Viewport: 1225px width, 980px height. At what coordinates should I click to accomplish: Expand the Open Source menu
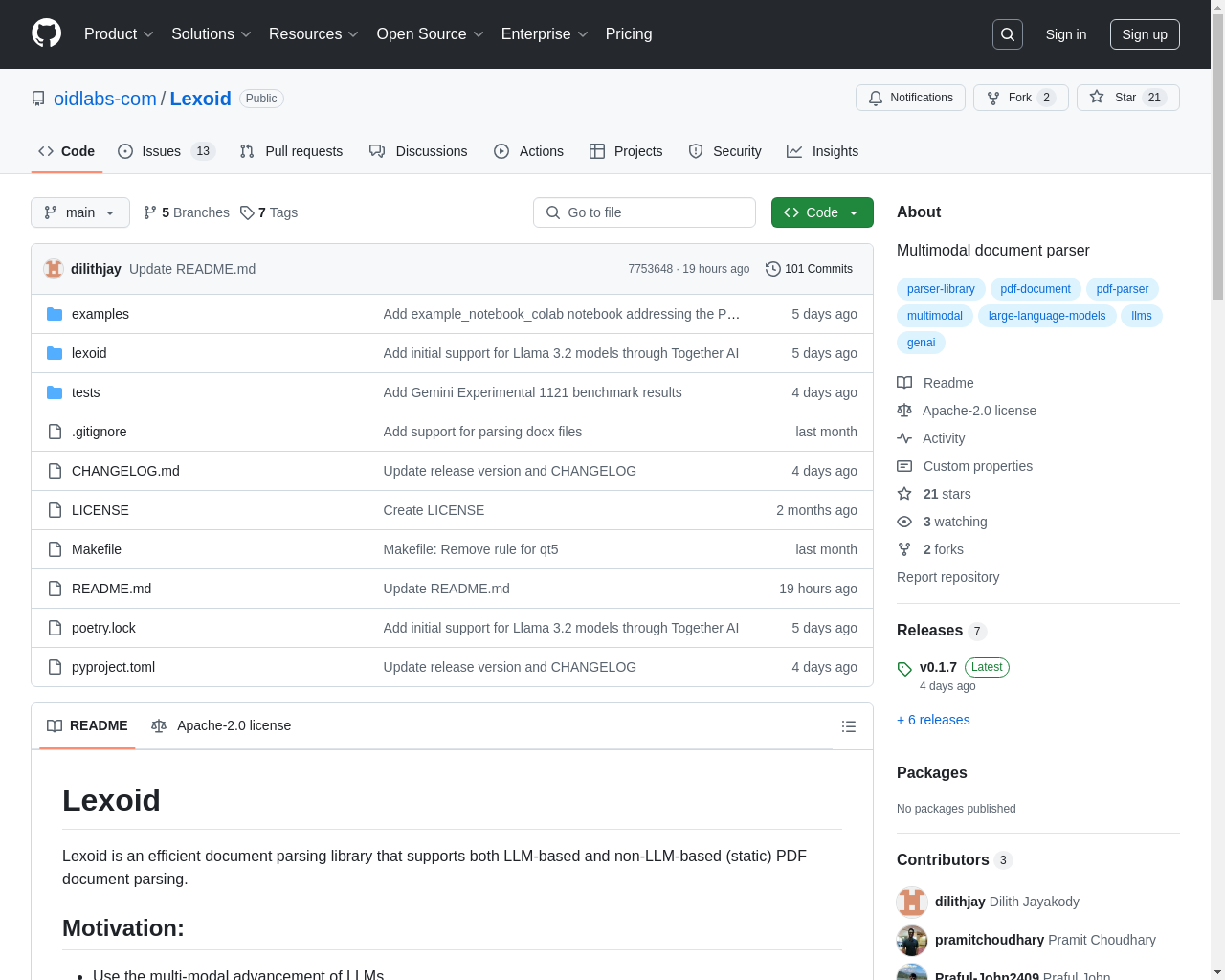tap(431, 34)
